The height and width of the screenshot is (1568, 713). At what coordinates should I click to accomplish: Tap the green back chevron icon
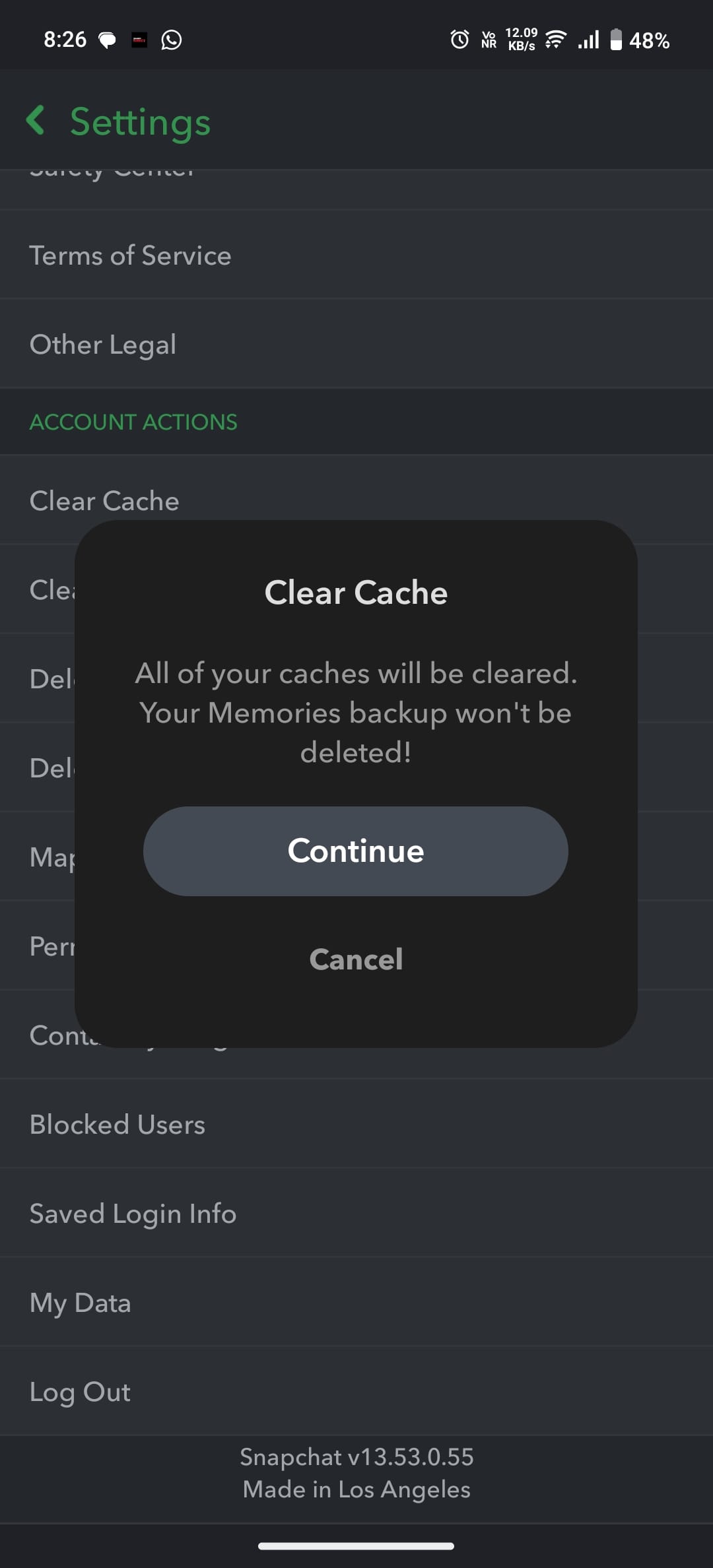(36, 121)
